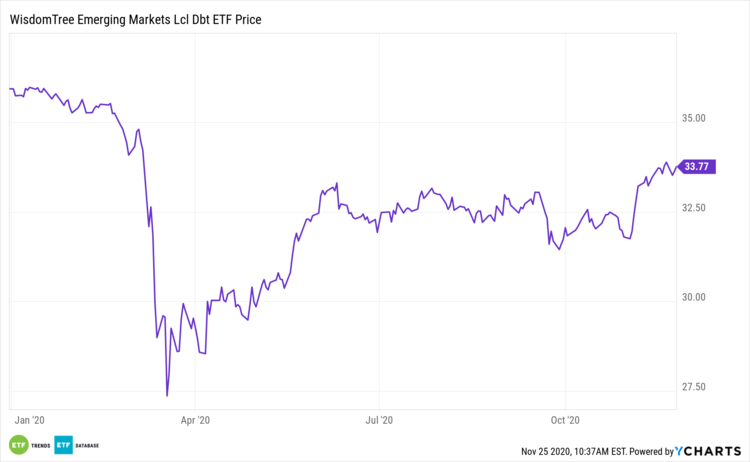The height and width of the screenshot is (462, 750).
Task: Click the blue ETF Database square logo
Action: [64, 444]
